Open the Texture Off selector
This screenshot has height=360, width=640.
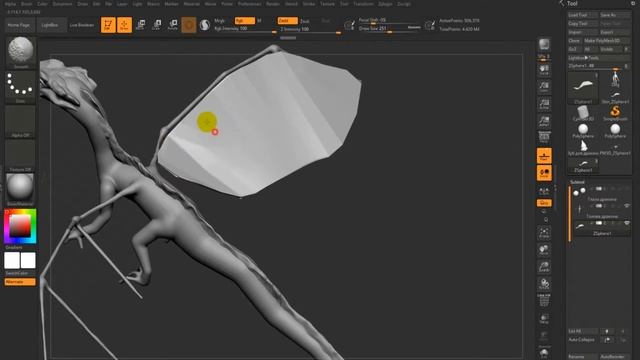(x=20, y=156)
